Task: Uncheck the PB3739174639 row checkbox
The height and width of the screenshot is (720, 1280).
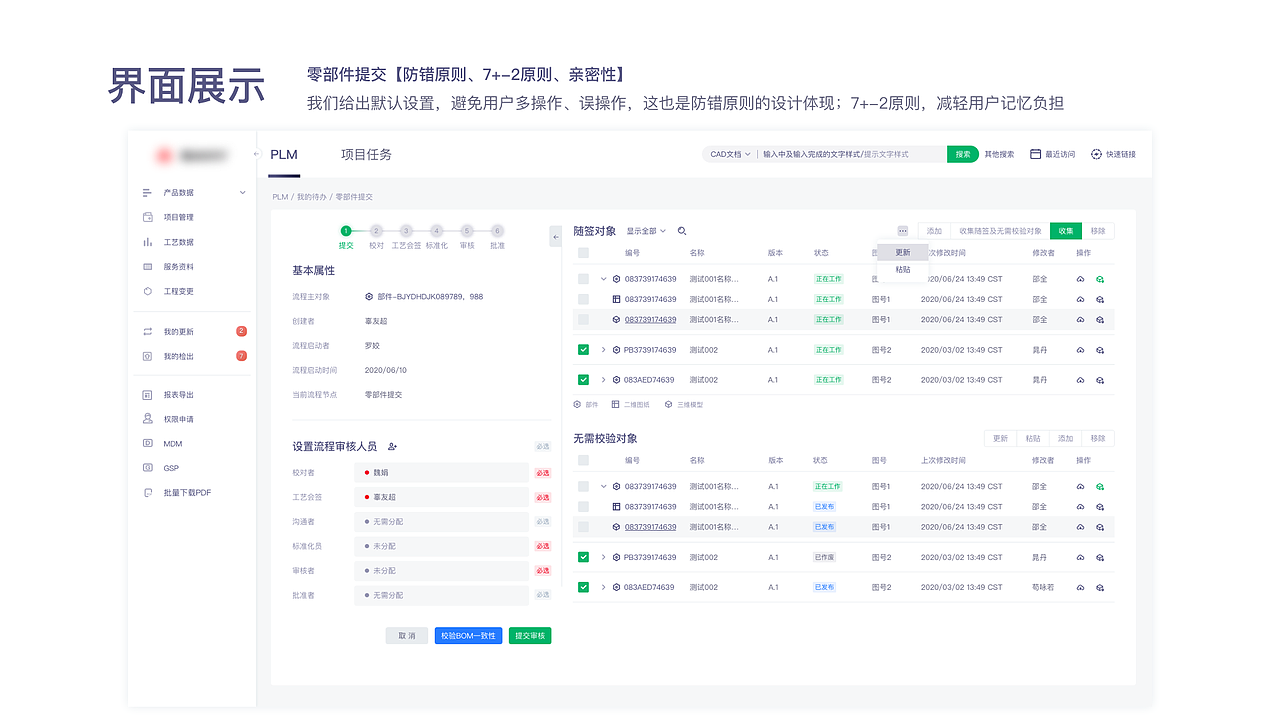Action: 583,350
